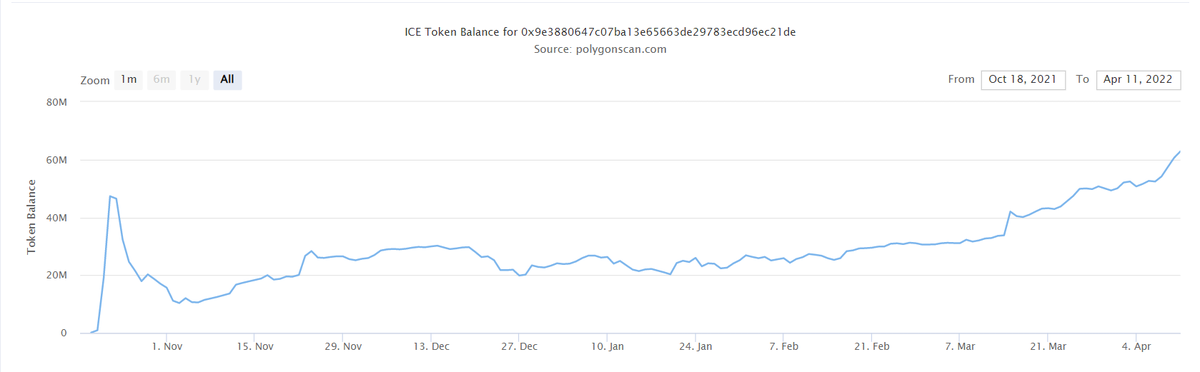The height and width of the screenshot is (372, 1200).
Task: Select the 1y zoom range
Action: point(194,80)
